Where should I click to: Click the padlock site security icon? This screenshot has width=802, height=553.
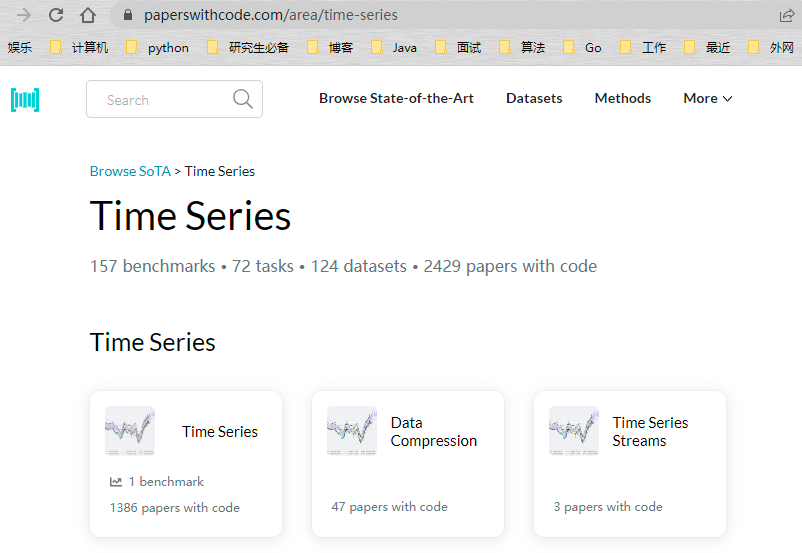(127, 15)
